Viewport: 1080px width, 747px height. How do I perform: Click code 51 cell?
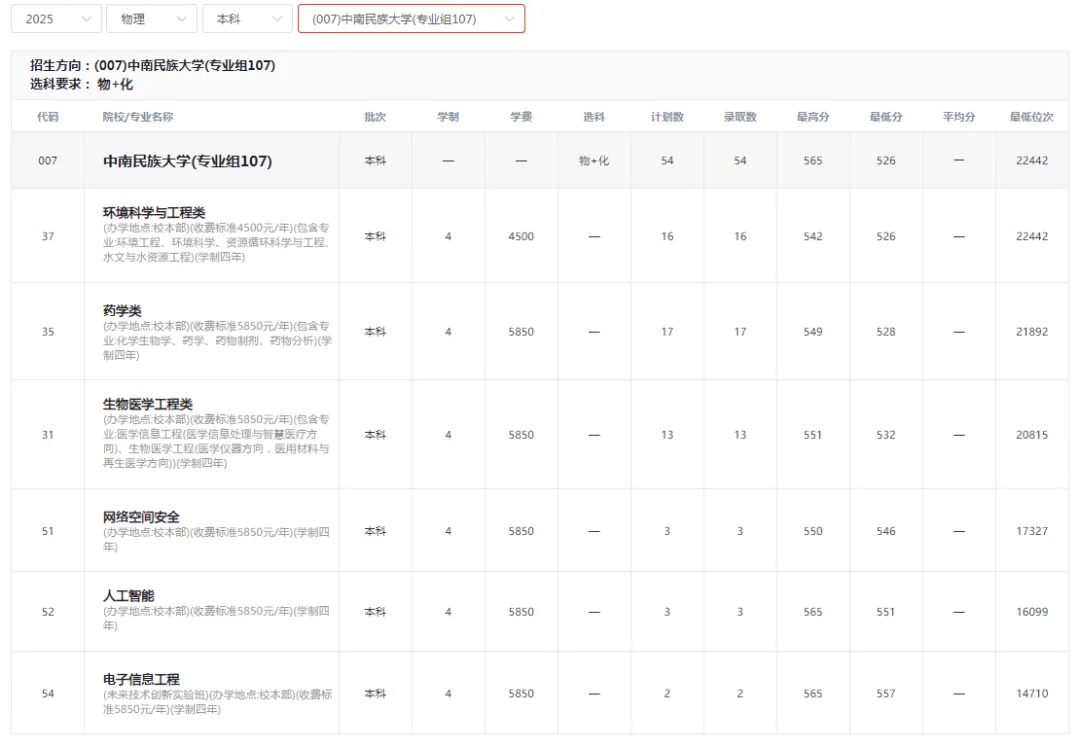48,532
